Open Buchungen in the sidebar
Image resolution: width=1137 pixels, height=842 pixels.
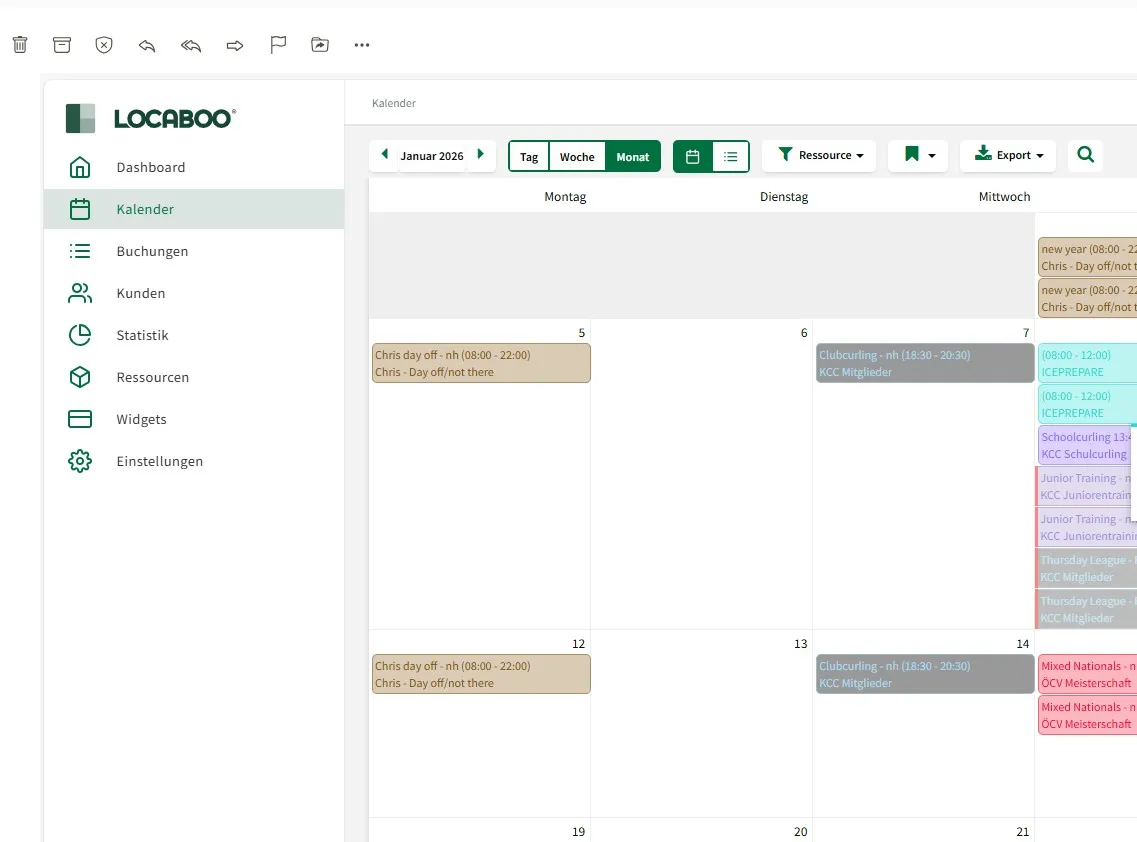[152, 251]
